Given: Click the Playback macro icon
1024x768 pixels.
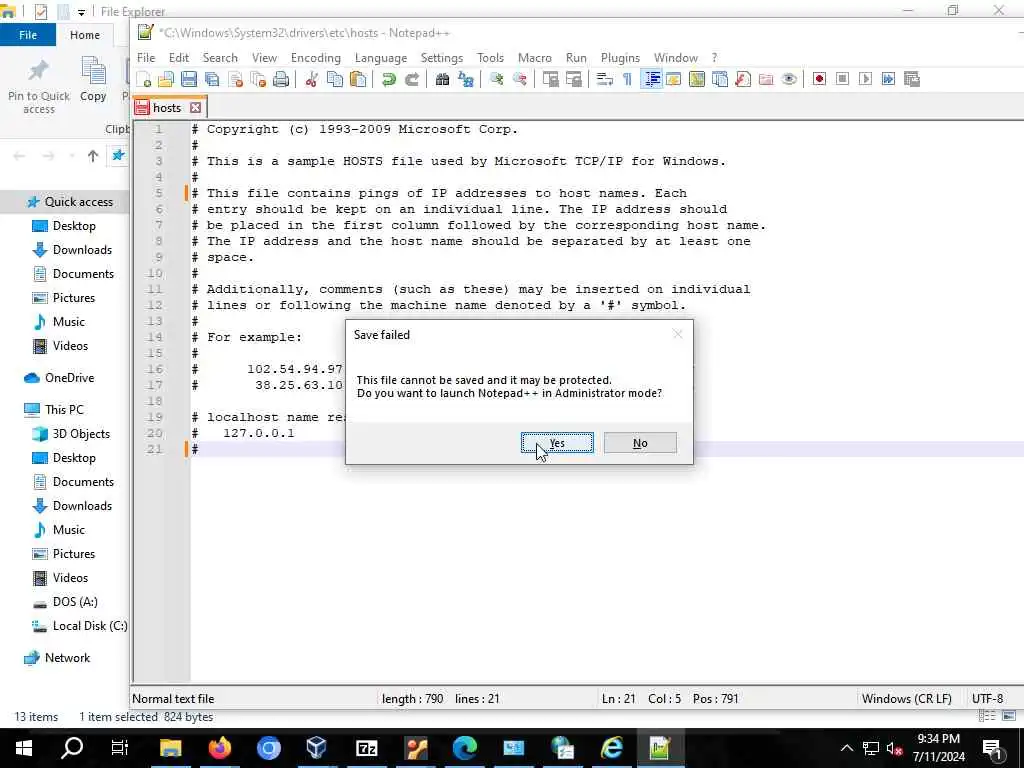Looking at the screenshot, I should [865, 80].
